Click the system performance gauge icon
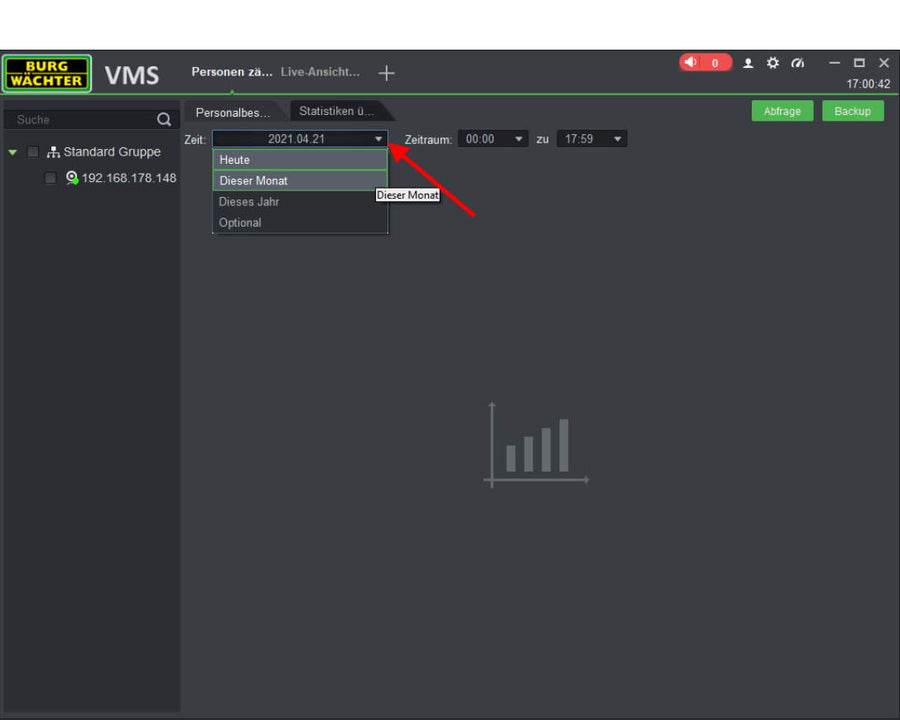Screen dimensions: 900x720 (797, 63)
